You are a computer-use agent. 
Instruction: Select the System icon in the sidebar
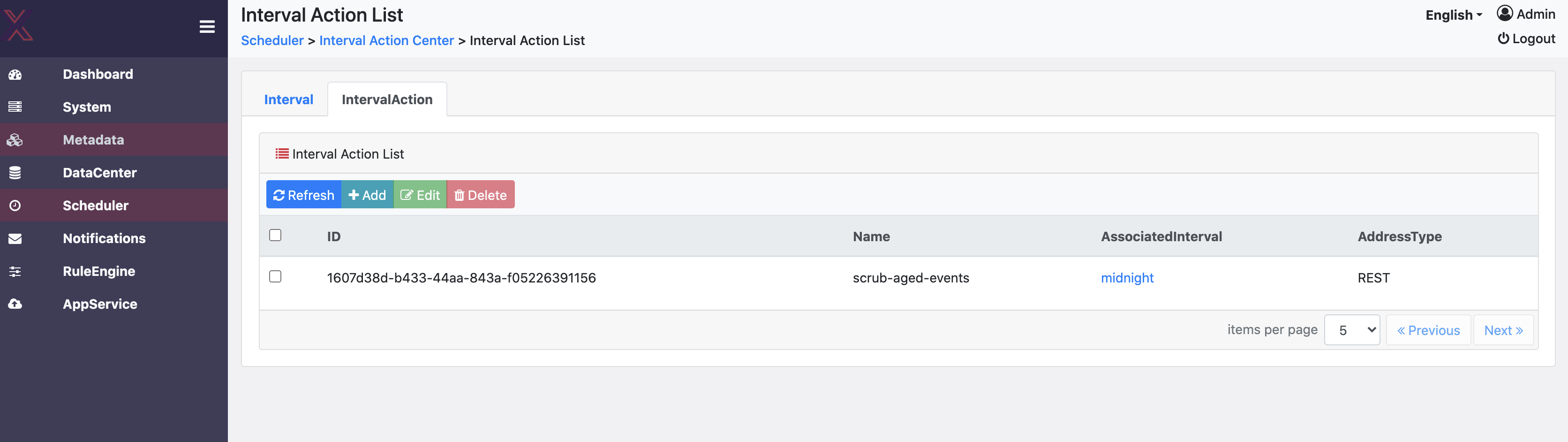(15, 107)
